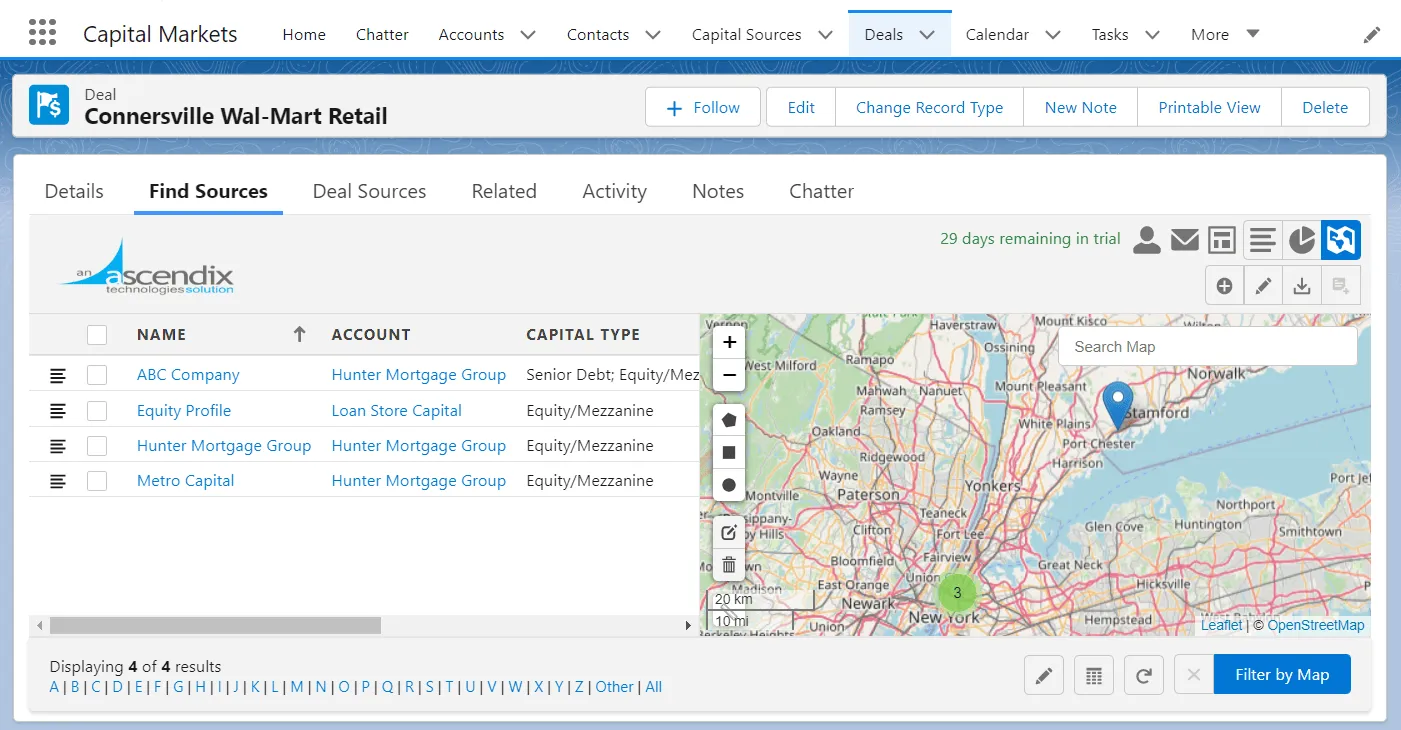Click the pencil icon in the footer bar
Image resolution: width=1401 pixels, height=730 pixels.
point(1044,676)
